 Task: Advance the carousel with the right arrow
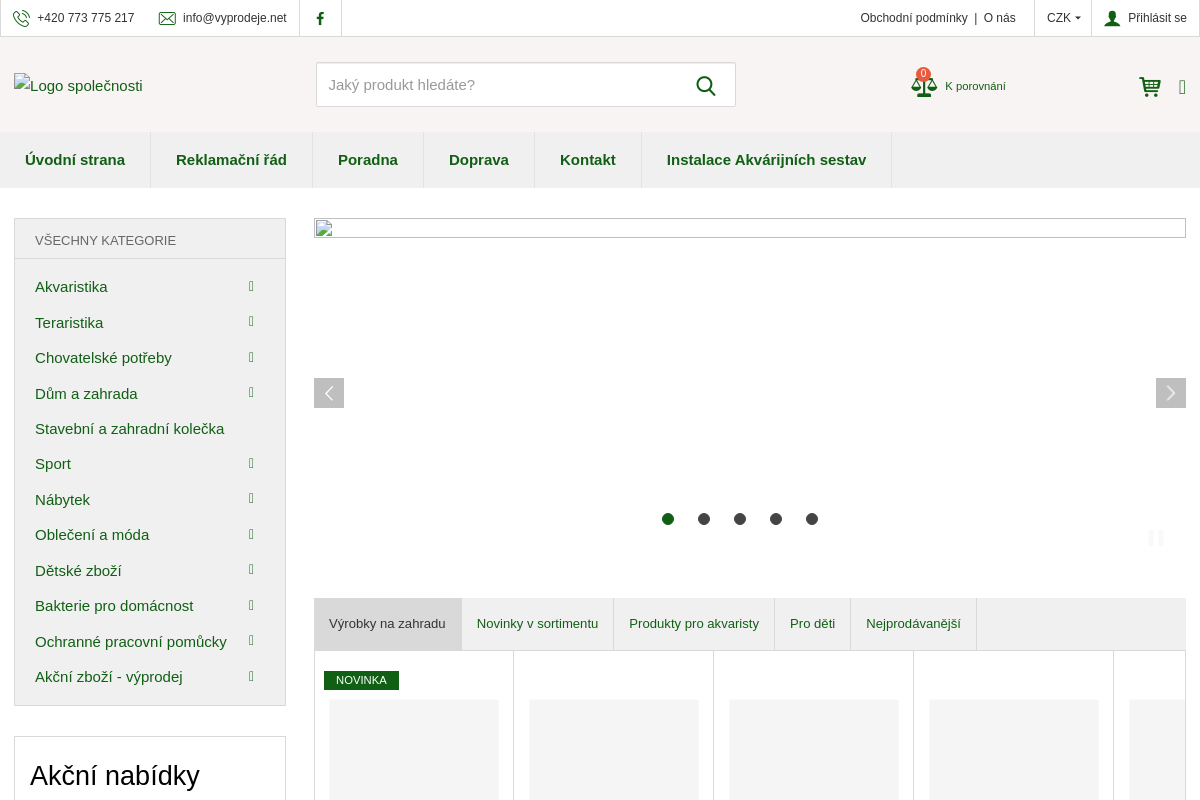coord(1170,393)
